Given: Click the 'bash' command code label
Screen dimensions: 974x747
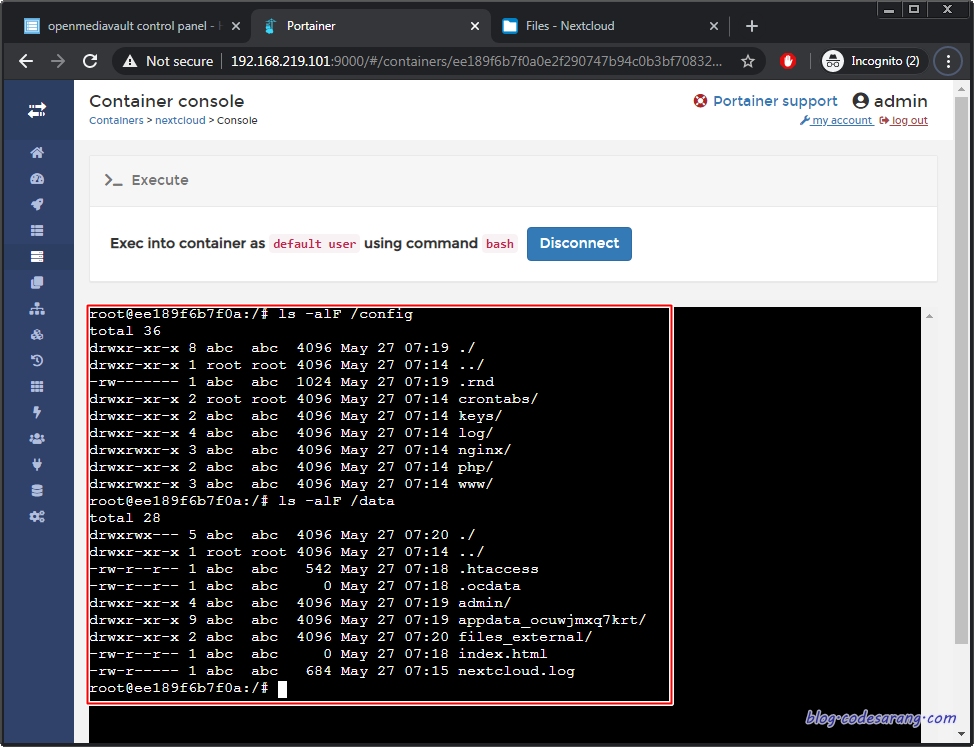Looking at the screenshot, I should tap(500, 244).
